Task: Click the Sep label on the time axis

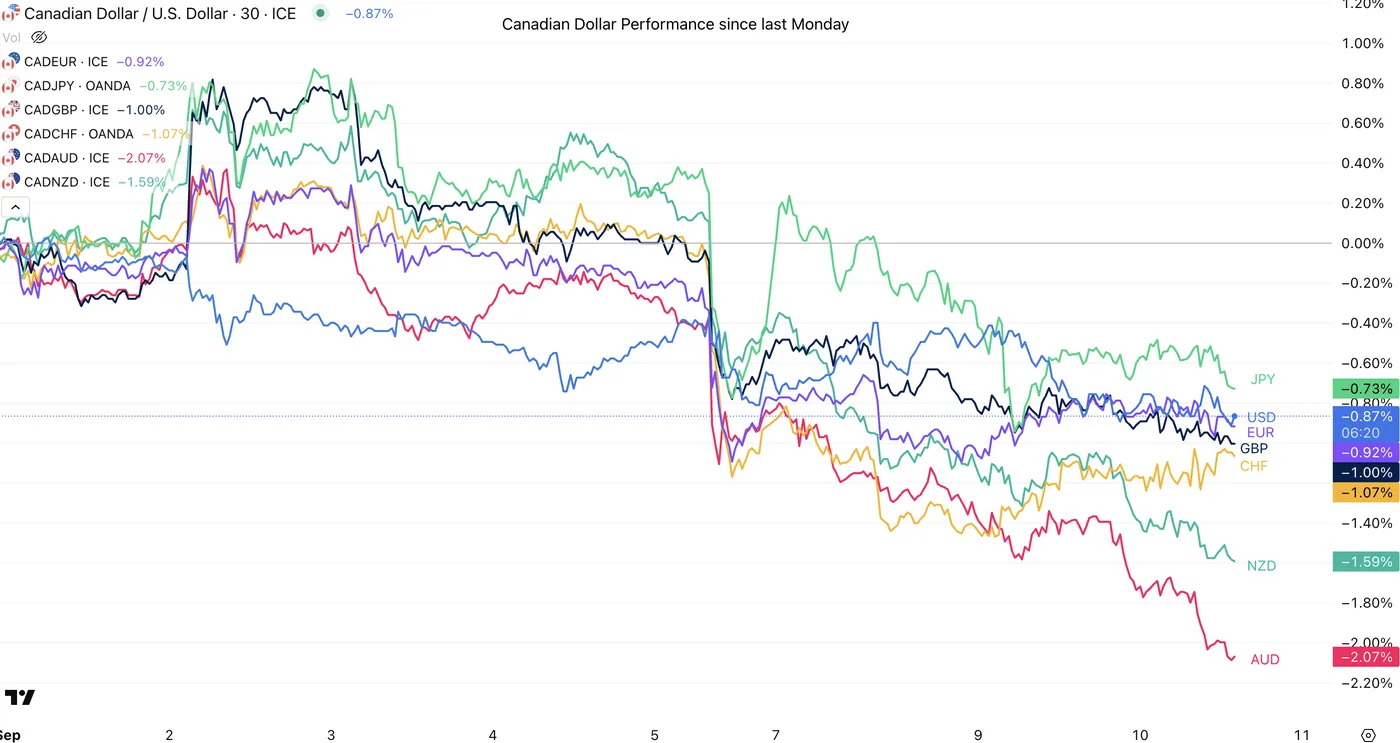Action: (10, 735)
